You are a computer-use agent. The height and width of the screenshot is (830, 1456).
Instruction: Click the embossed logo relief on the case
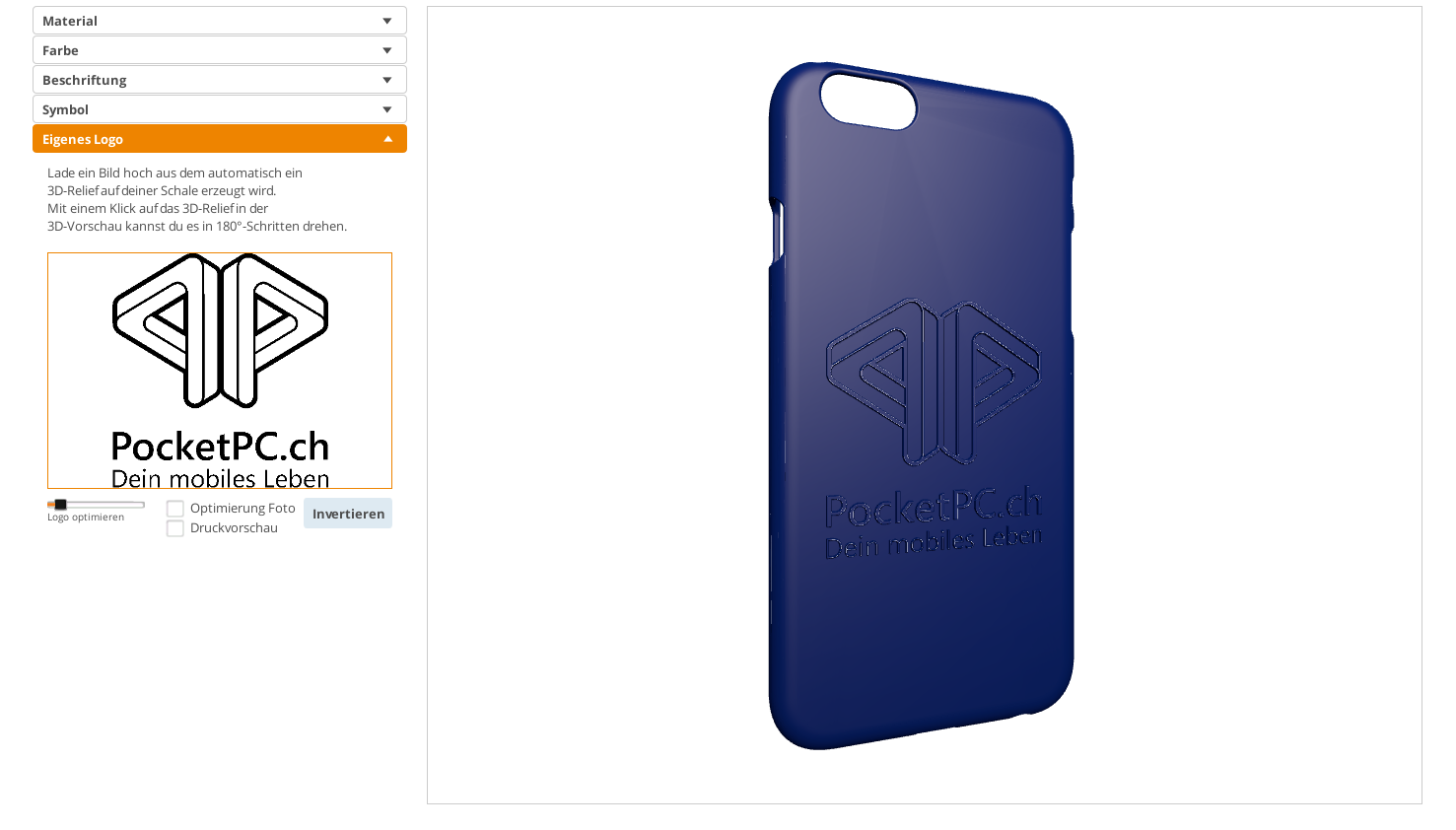click(934, 381)
